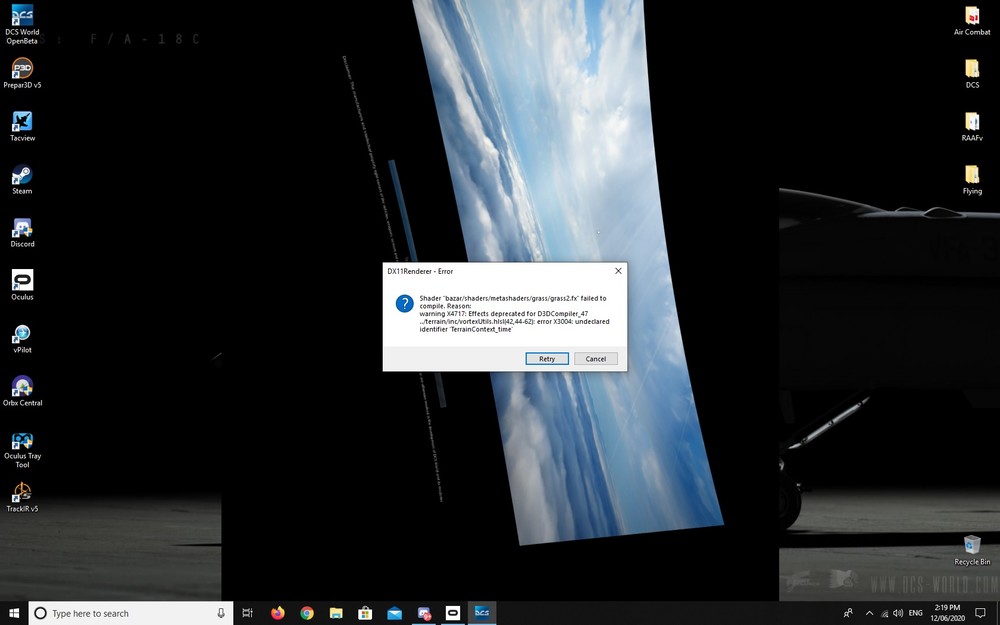Screen dimensions: 1000x625
Task: Open the ENG language switcher menu
Action: [916, 612]
